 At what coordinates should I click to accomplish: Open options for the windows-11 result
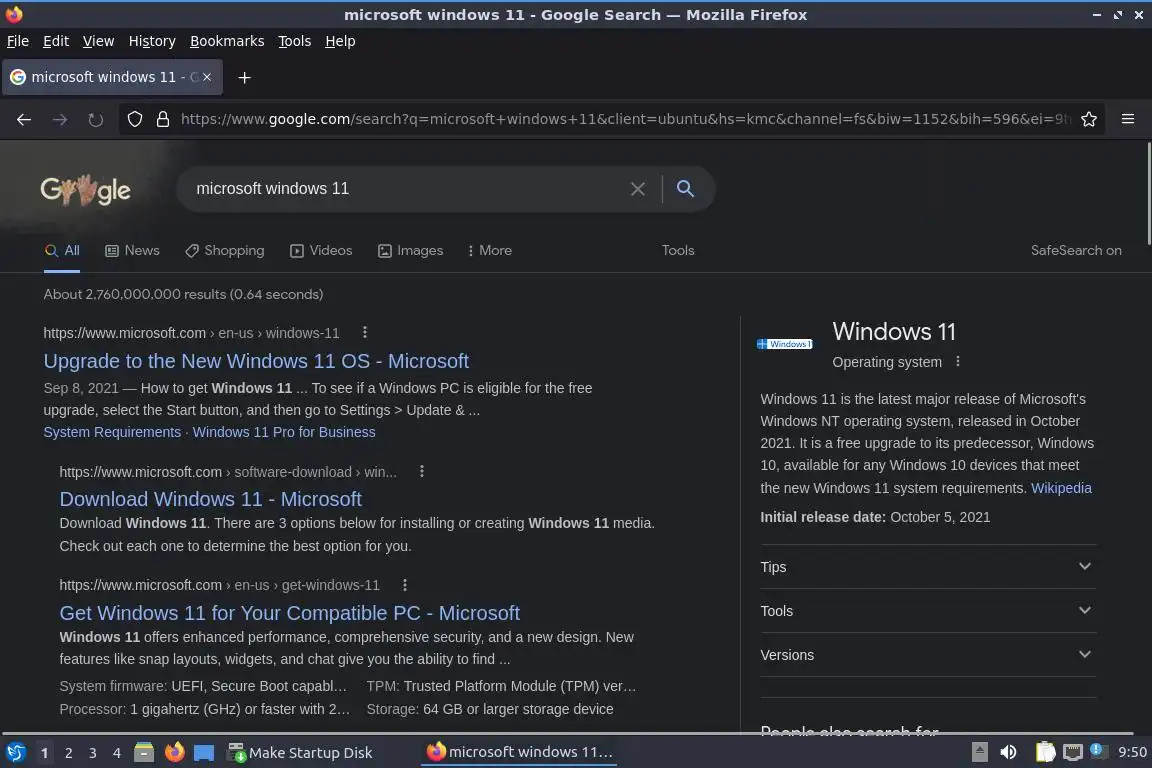pyautogui.click(x=364, y=332)
